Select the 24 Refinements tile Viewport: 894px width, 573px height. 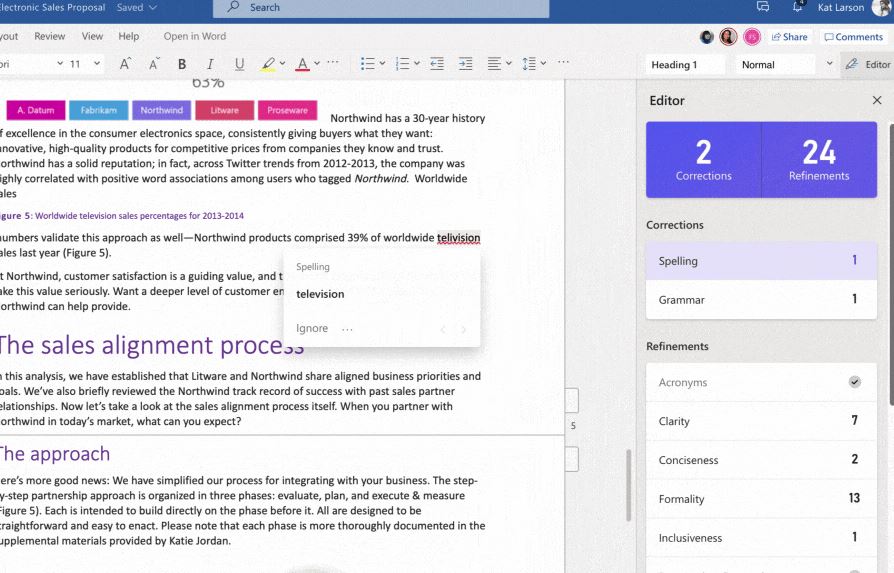[x=819, y=160]
